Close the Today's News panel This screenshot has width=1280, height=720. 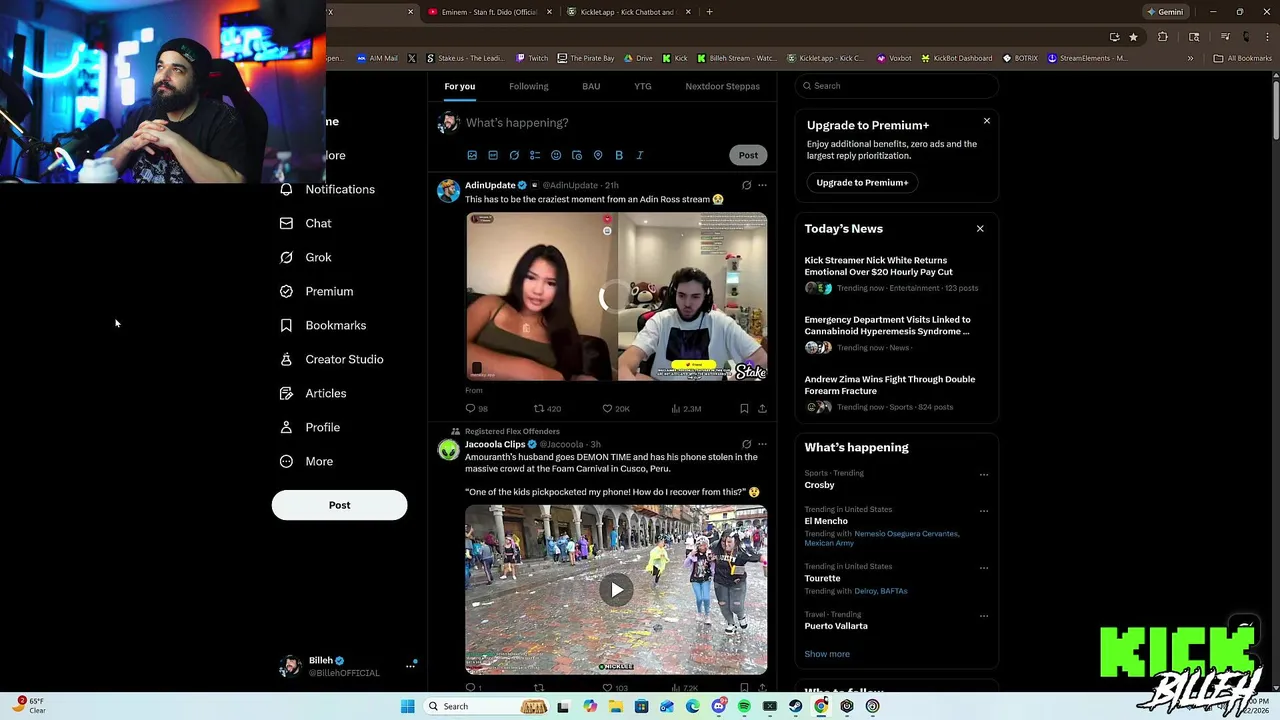point(980,229)
